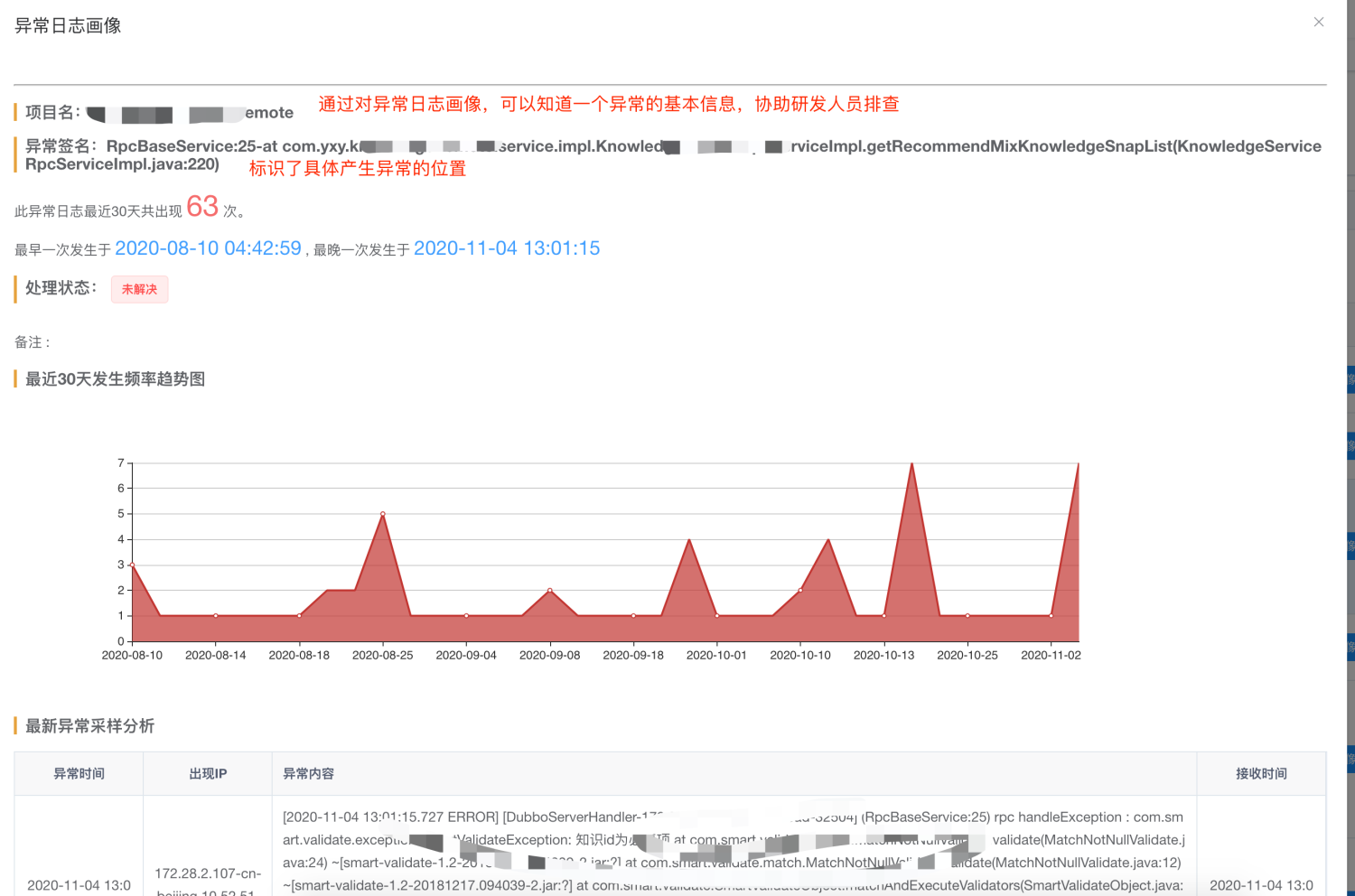
Task: Select the 异常时间 column header
Action: [x=79, y=773]
